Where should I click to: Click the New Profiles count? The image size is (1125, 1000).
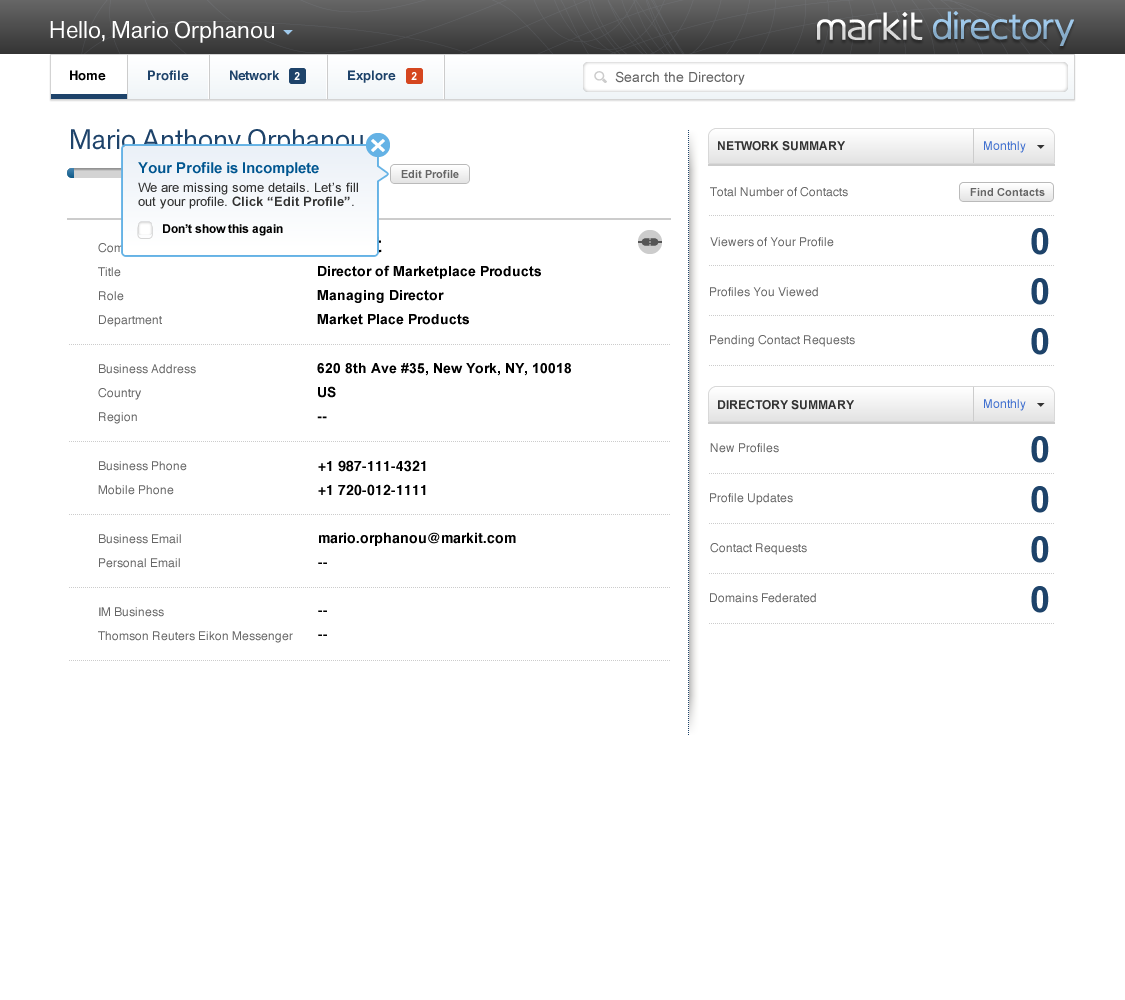1040,450
